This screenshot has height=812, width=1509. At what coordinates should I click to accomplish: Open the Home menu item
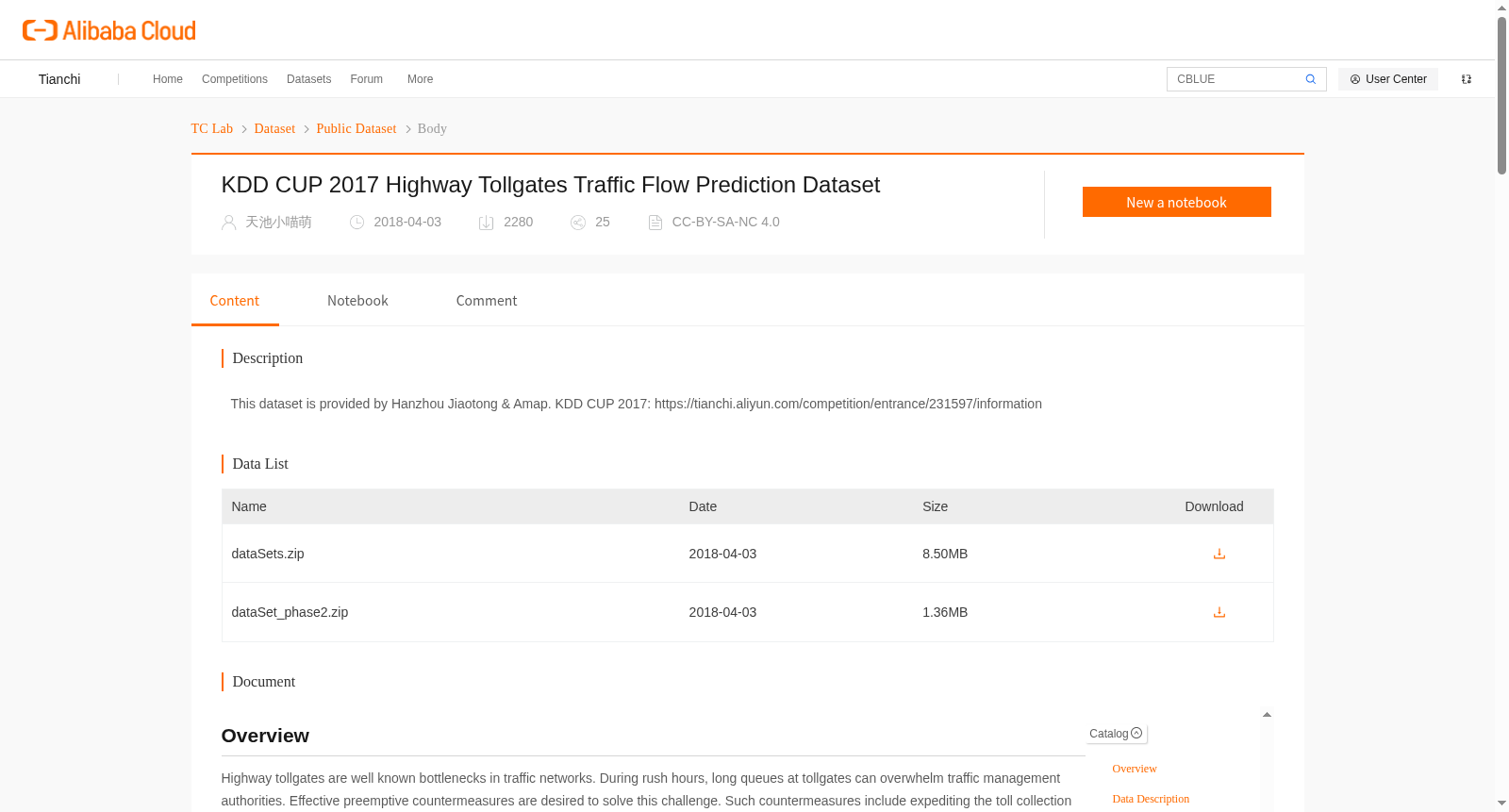pyautogui.click(x=168, y=79)
